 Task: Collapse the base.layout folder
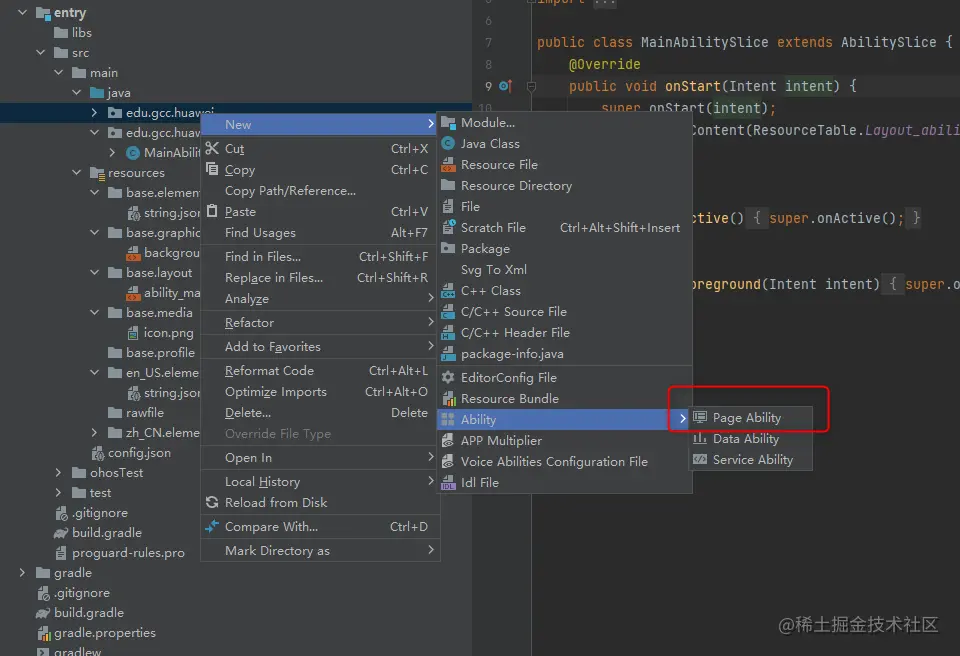(94, 272)
